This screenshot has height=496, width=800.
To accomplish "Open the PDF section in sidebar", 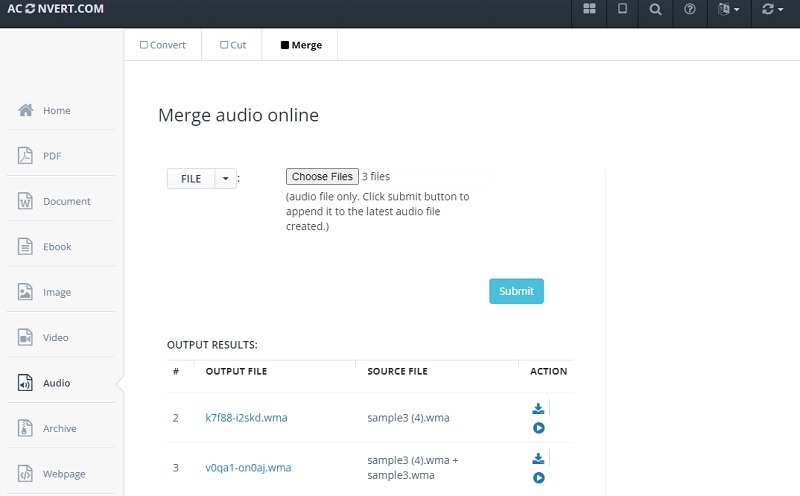I will pos(52,156).
